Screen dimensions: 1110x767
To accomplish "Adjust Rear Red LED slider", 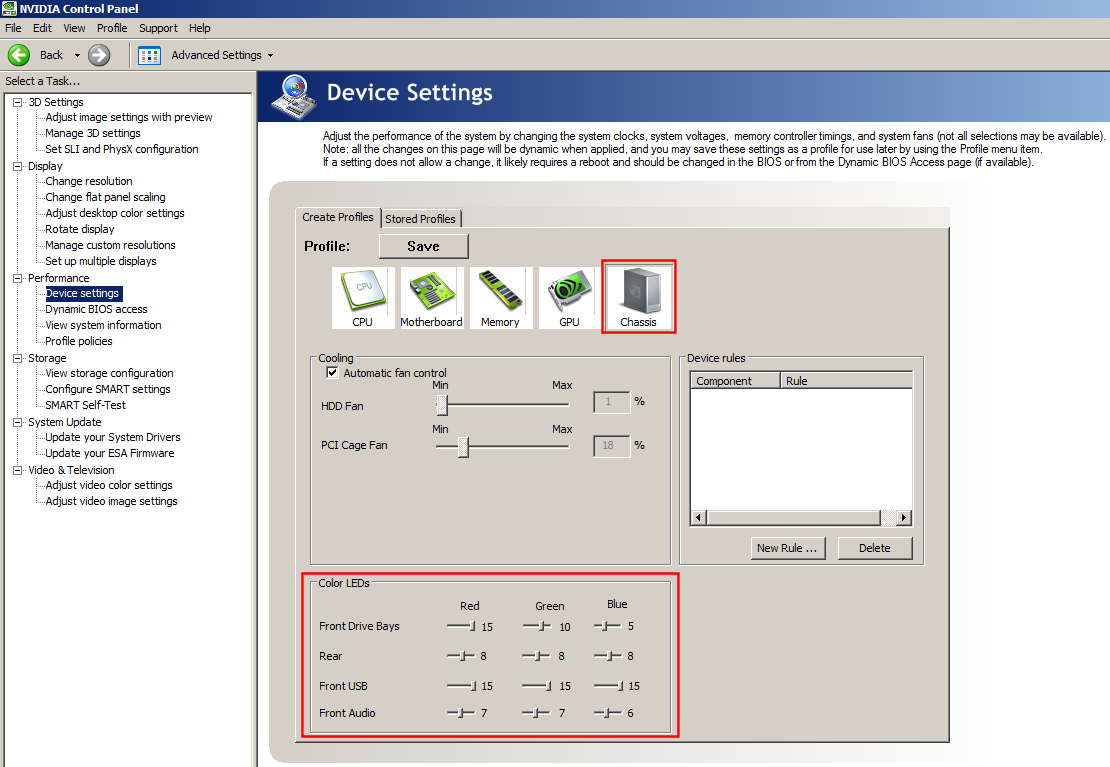I will coord(461,656).
